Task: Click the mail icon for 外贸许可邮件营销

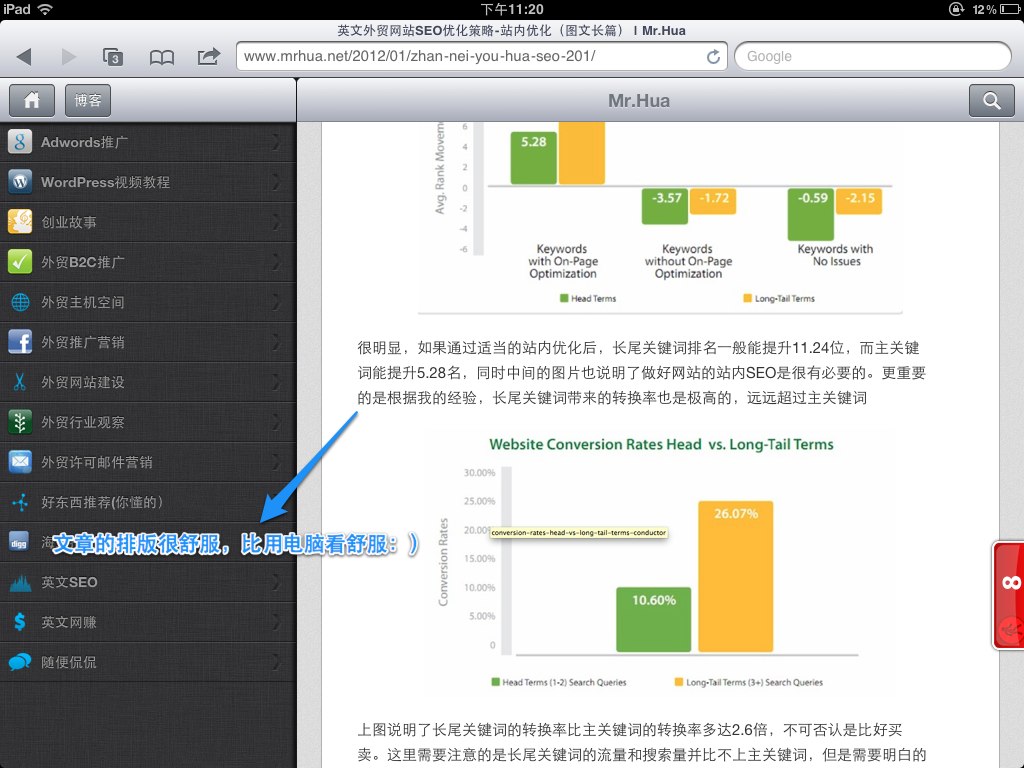Action: pos(20,462)
